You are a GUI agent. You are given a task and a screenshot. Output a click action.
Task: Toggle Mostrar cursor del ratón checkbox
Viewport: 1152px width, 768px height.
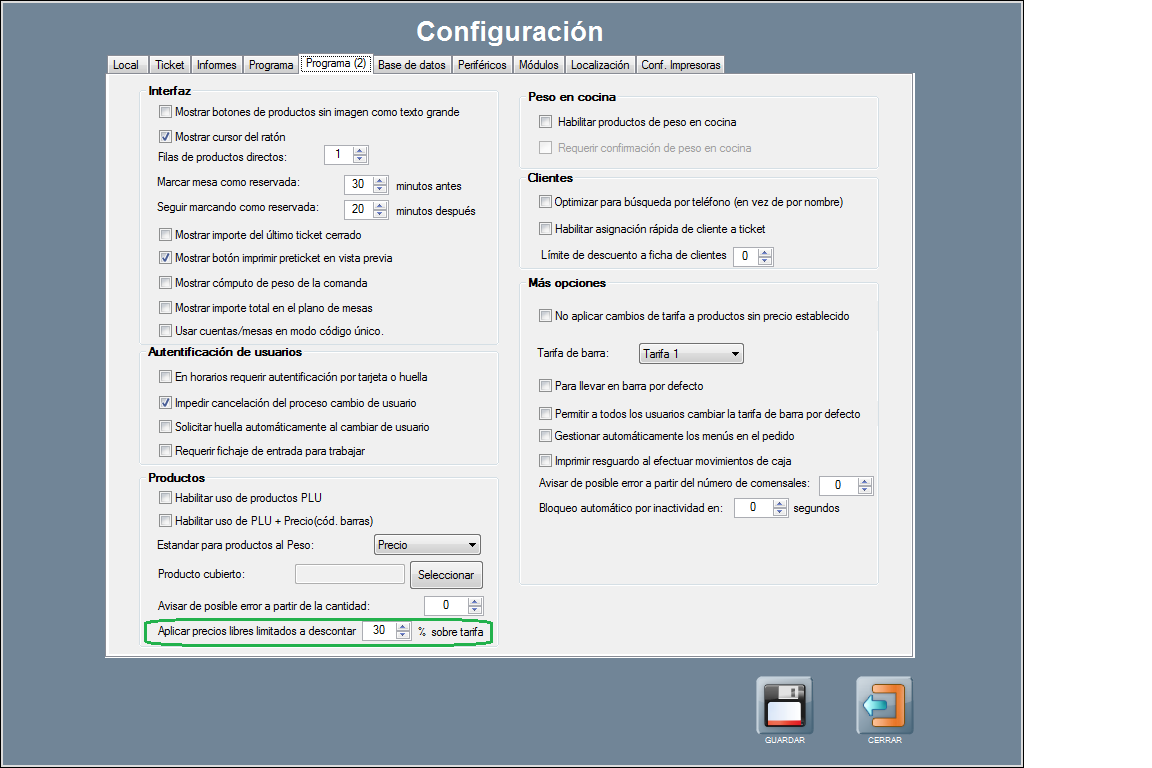pos(166,137)
